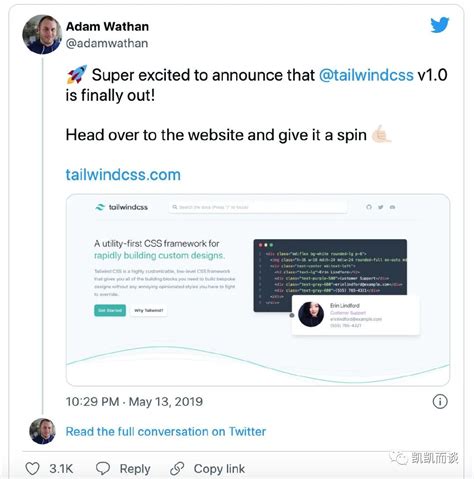The height and width of the screenshot is (479, 474).
Task: Click the small avatar beside conversation link
Action: point(42,431)
